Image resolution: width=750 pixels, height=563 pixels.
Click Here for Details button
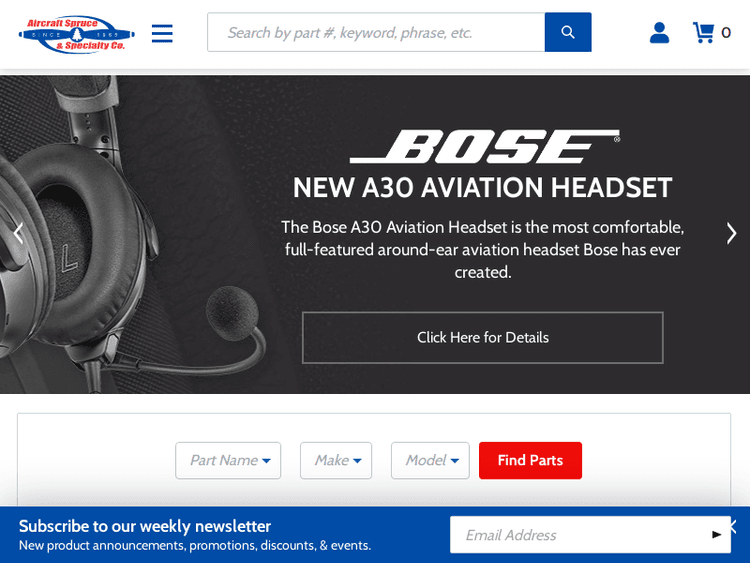482,338
